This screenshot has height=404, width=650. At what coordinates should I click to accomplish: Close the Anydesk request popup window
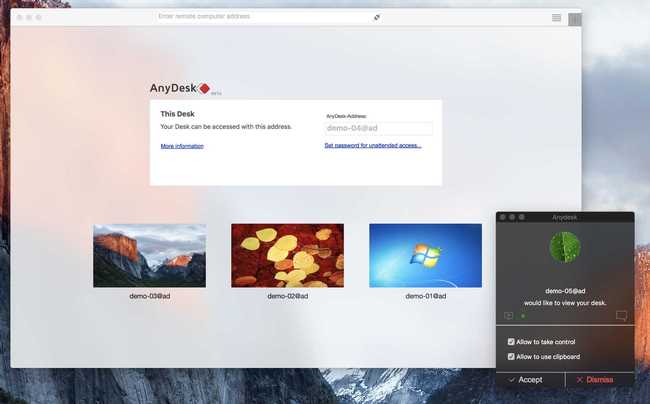coord(502,217)
